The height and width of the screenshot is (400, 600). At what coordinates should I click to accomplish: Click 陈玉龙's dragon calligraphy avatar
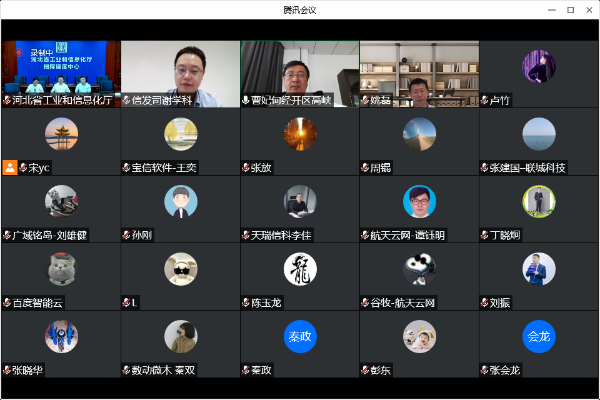point(299,268)
